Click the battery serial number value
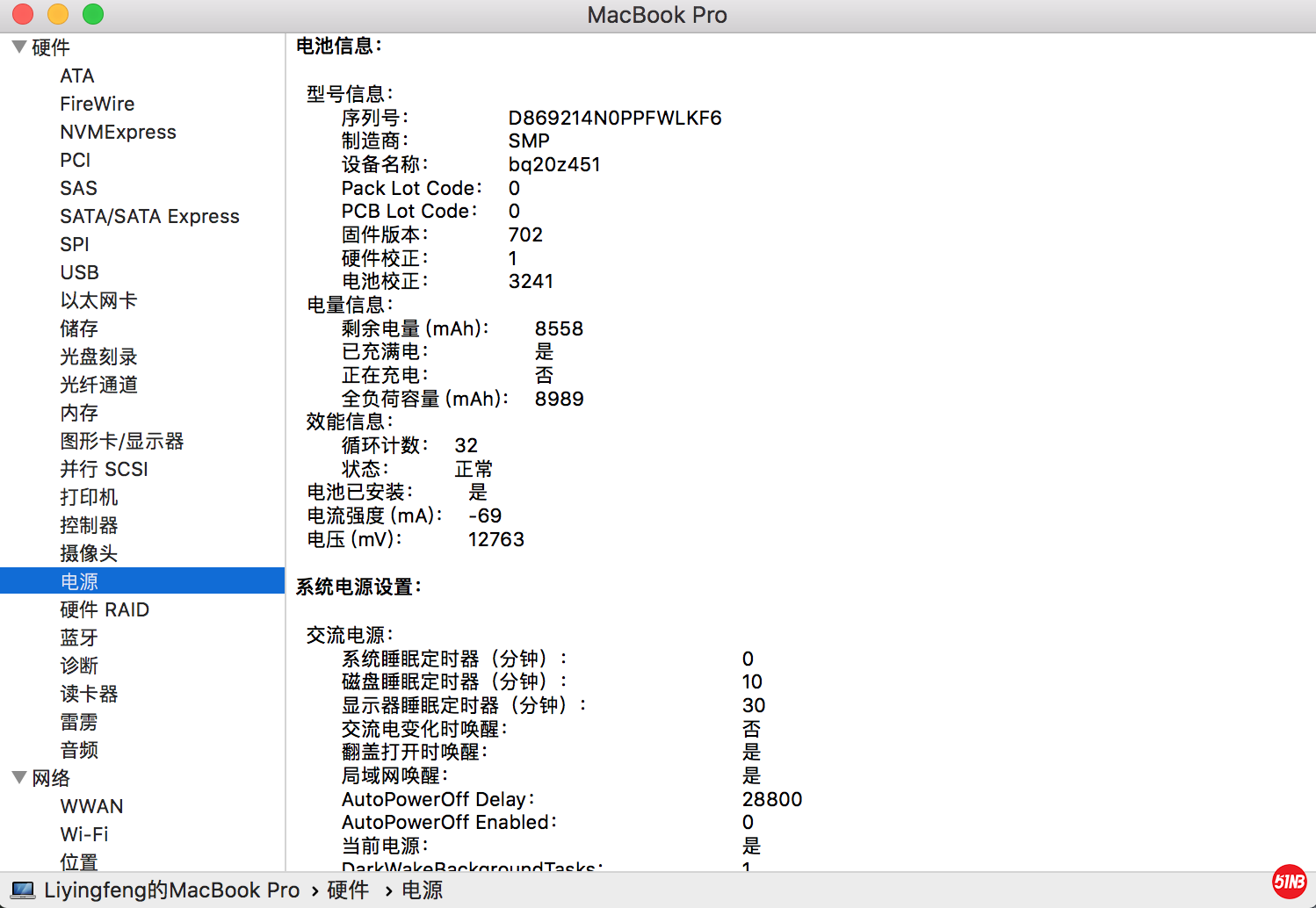This screenshot has width=1316, height=908. click(614, 118)
